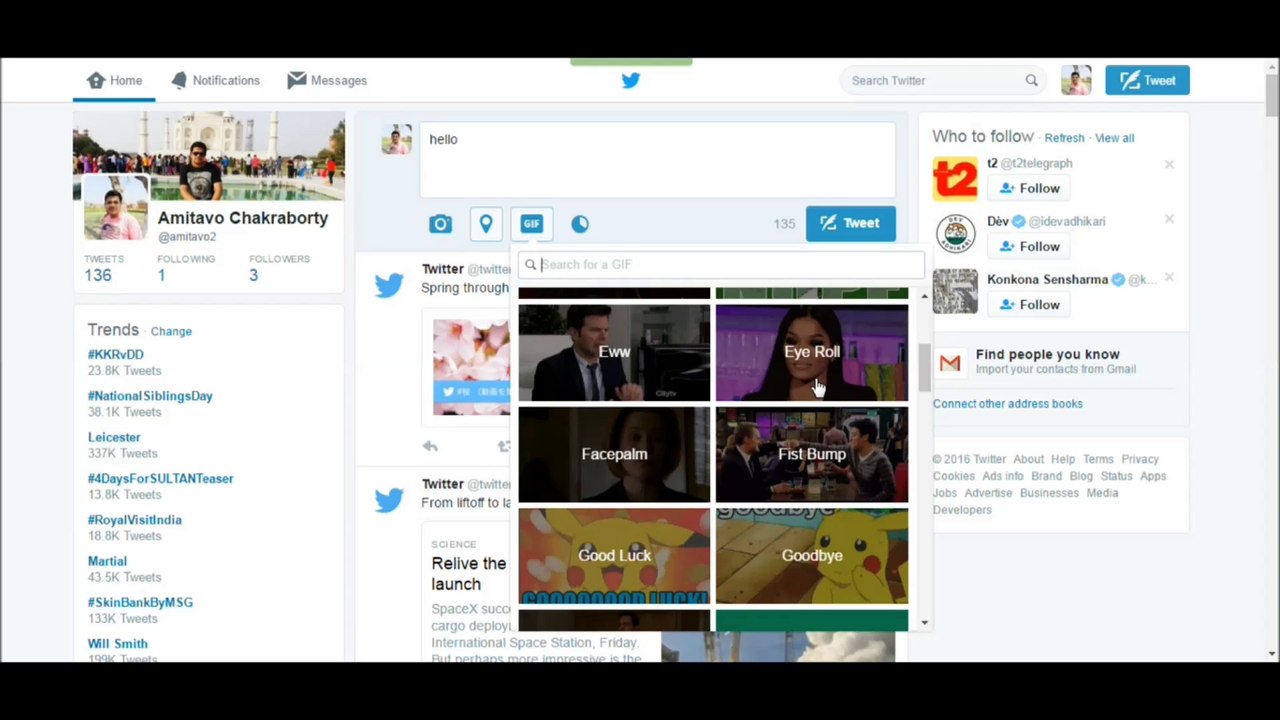
Task: Toggle the GIF picker button
Action: [x=531, y=224]
